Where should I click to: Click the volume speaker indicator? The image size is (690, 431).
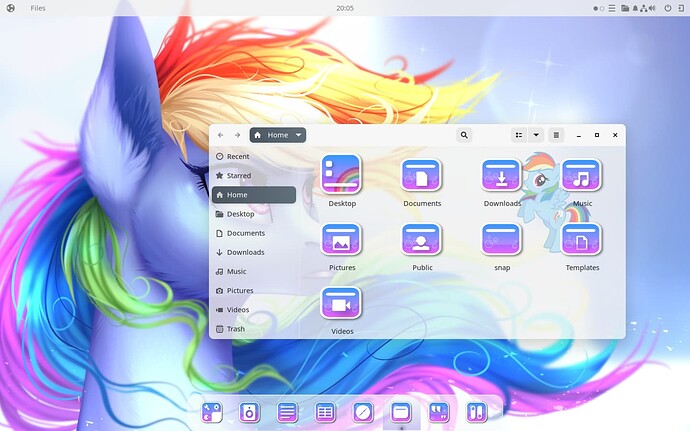point(652,8)
